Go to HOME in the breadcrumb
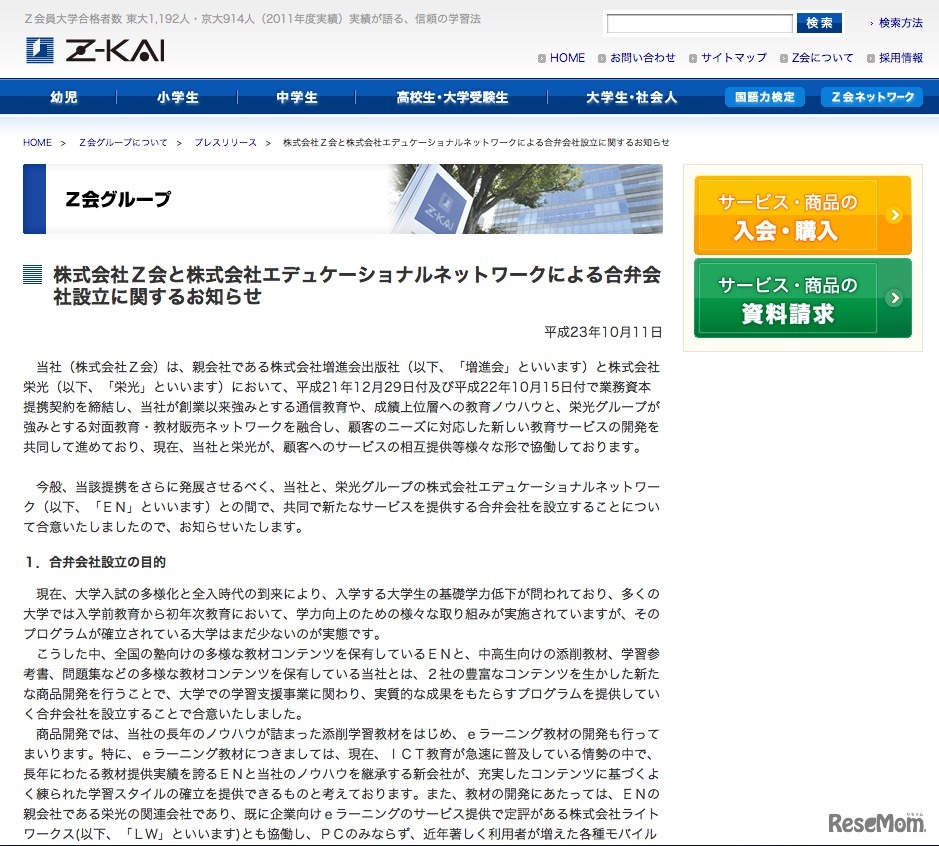Viewport: 939px width, 846px height. pos(37,142)
